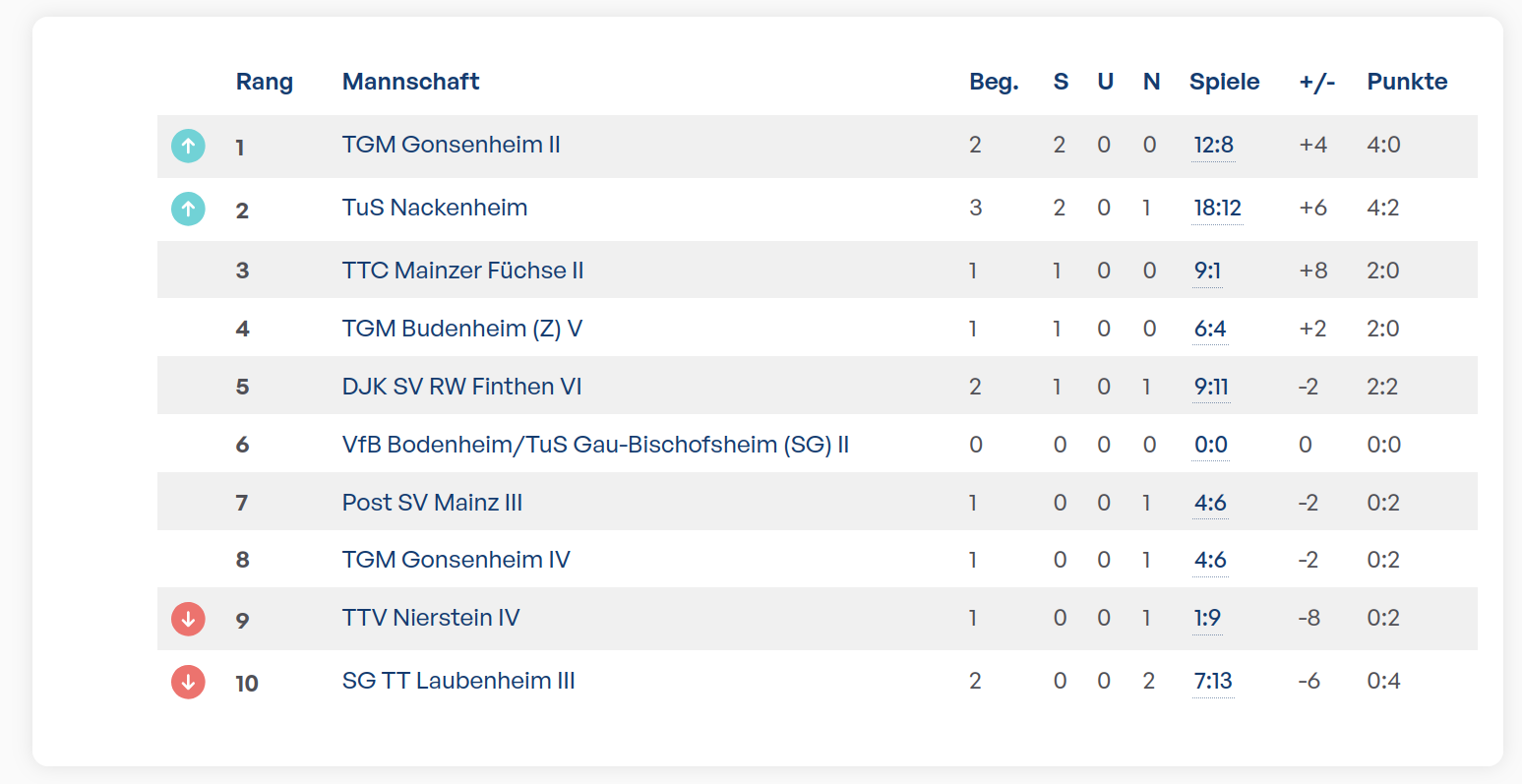Screen dimensions: 1522x784
Task: Click the Punkte column header
Action: pos(1407,82)
